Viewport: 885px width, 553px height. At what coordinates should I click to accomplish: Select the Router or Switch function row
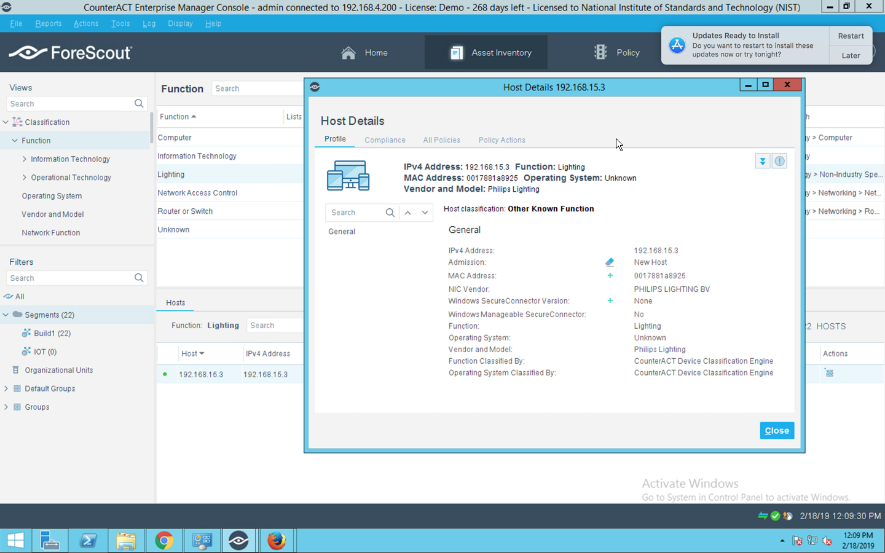[230, 211]
